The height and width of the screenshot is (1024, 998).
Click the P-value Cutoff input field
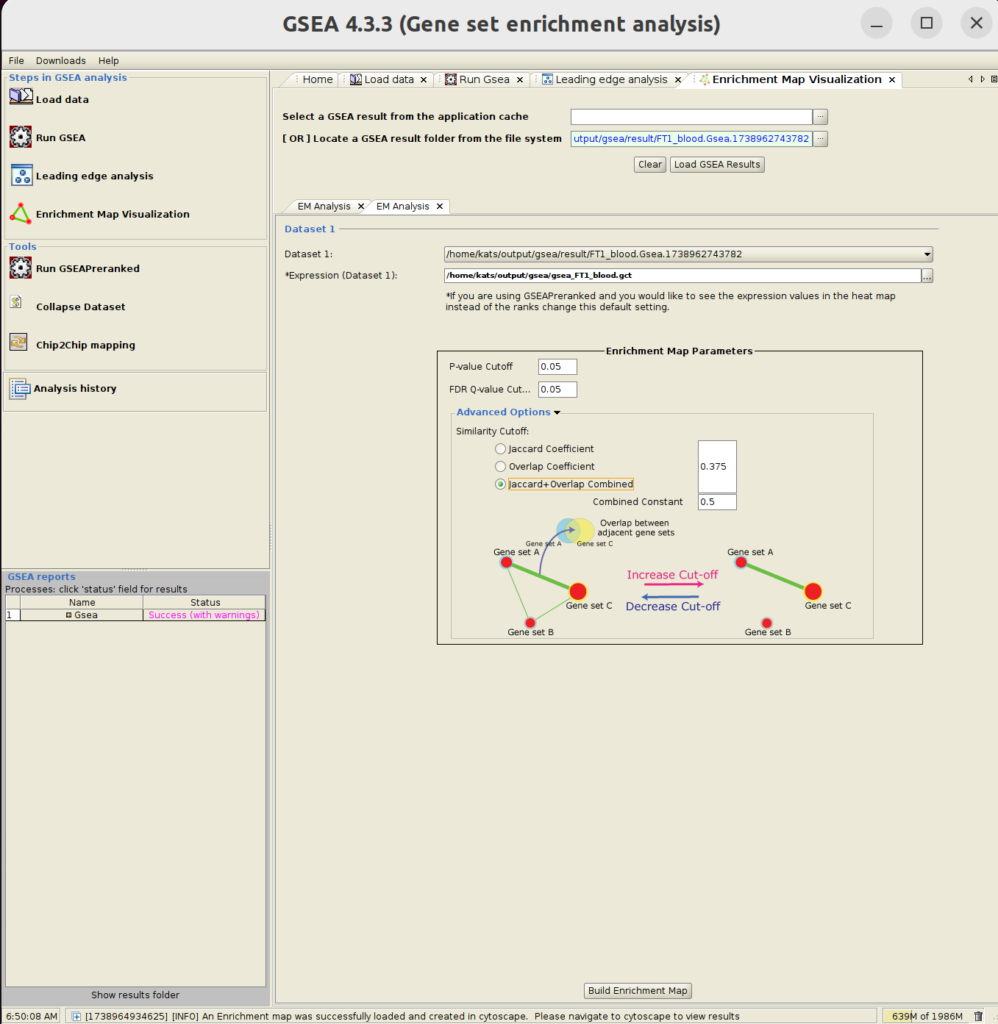[x=557, y=367]
